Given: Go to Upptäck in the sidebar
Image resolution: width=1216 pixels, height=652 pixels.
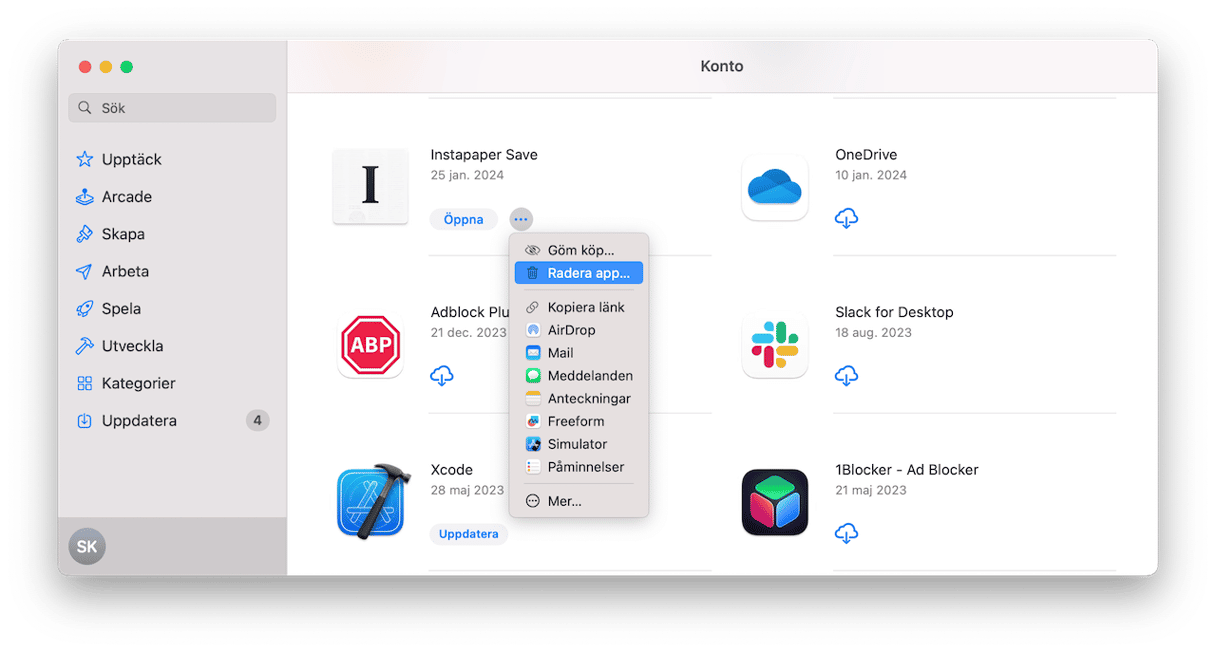Looking at the screenshot, I should (x=172, y=159).
